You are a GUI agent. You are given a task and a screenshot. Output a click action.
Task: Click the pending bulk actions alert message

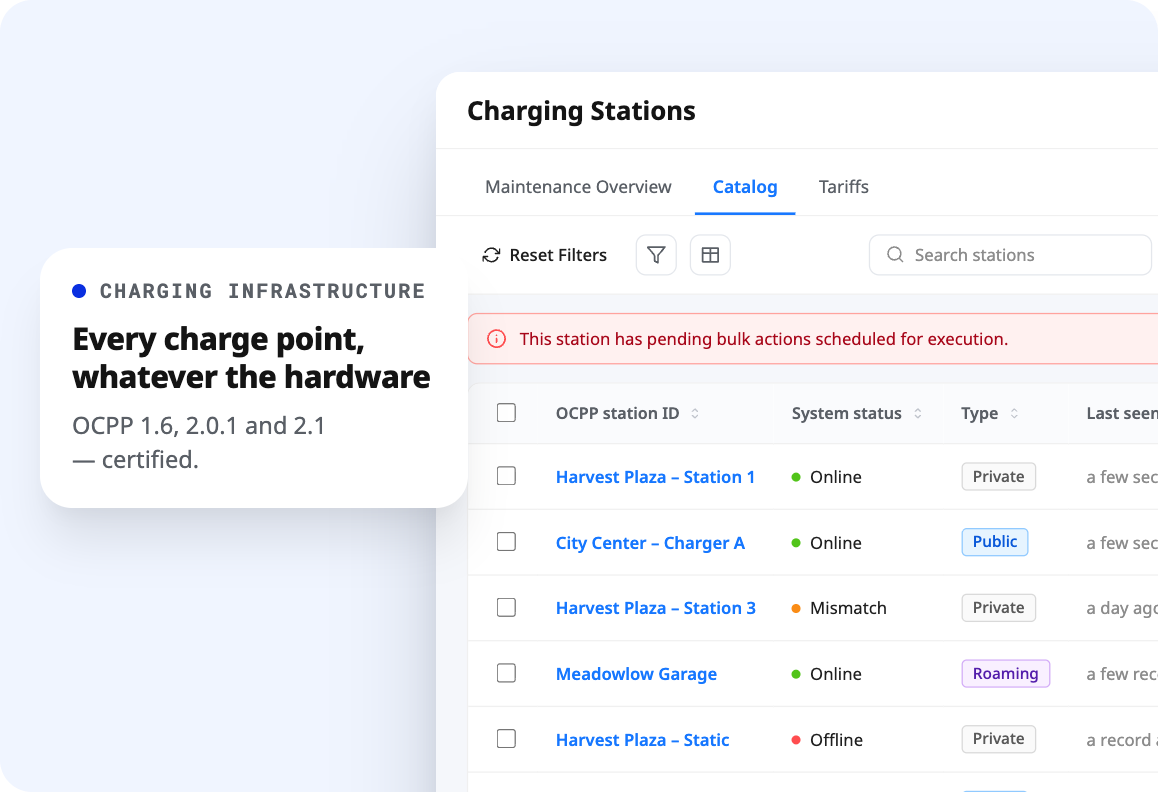(764, 339)
